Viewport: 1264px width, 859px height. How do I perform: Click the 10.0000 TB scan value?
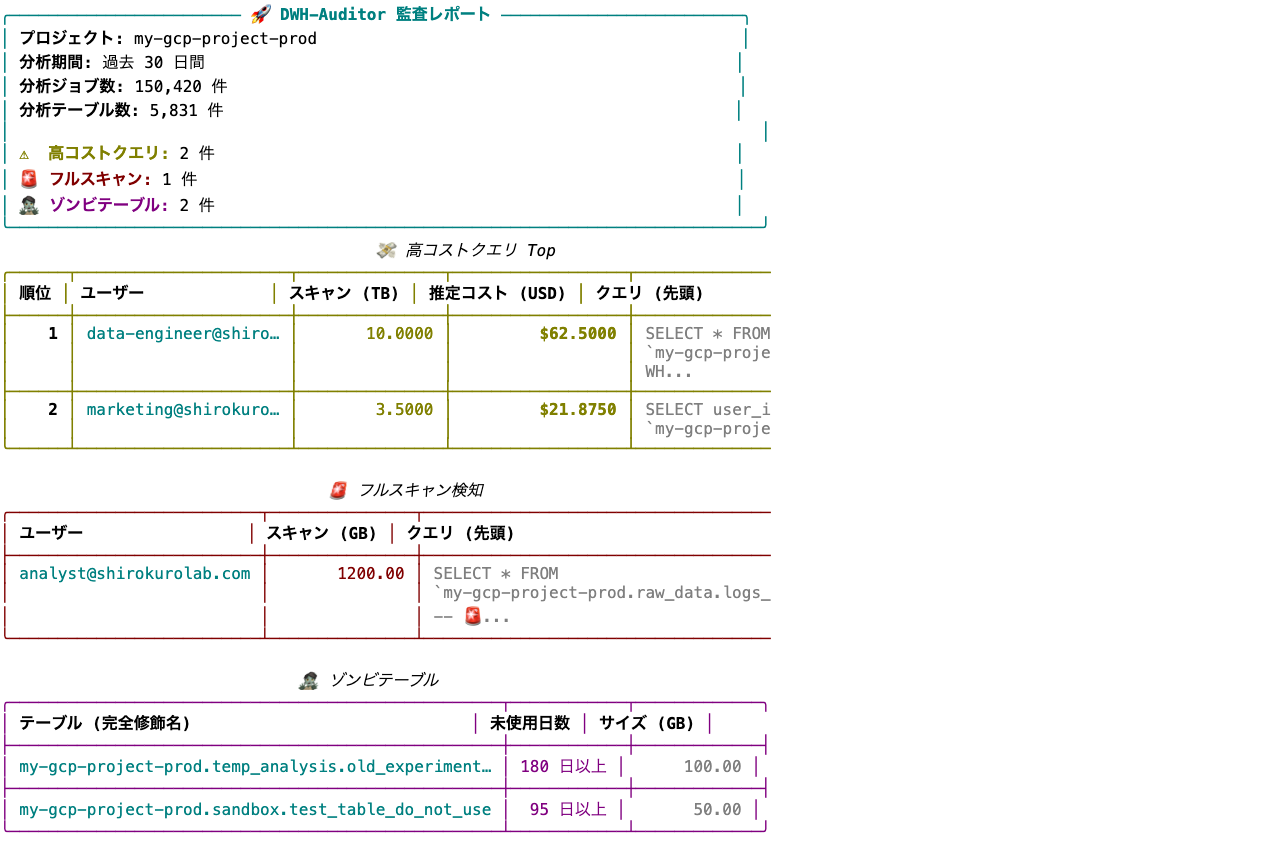[x=399, y=334]
